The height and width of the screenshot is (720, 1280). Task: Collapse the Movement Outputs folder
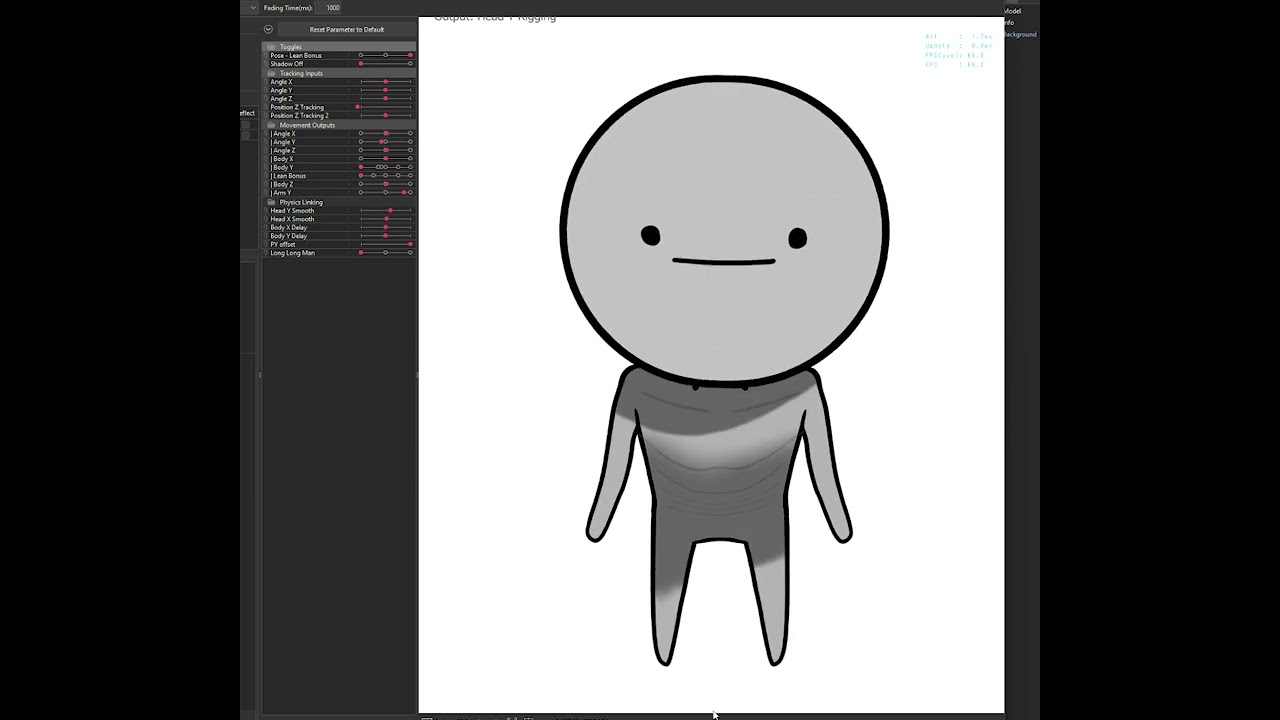271,125
